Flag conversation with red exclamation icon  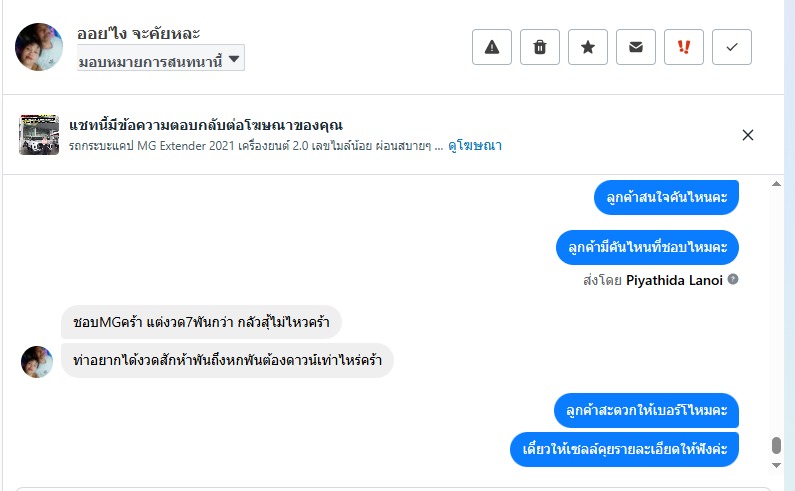coord(684,47)
